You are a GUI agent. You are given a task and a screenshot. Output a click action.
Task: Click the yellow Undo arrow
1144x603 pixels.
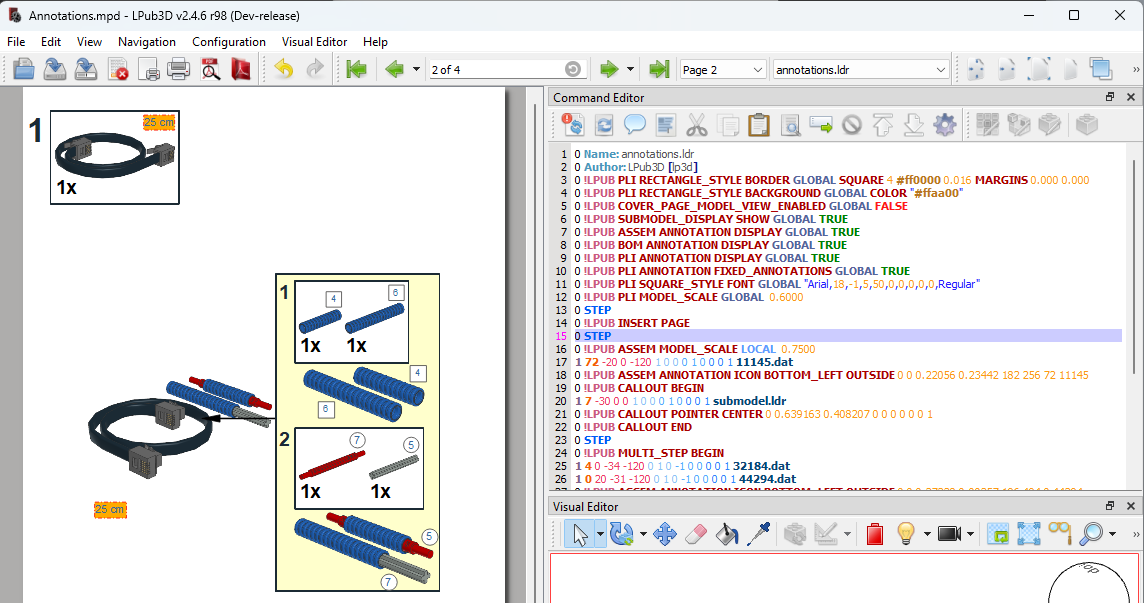click(283, 69)
